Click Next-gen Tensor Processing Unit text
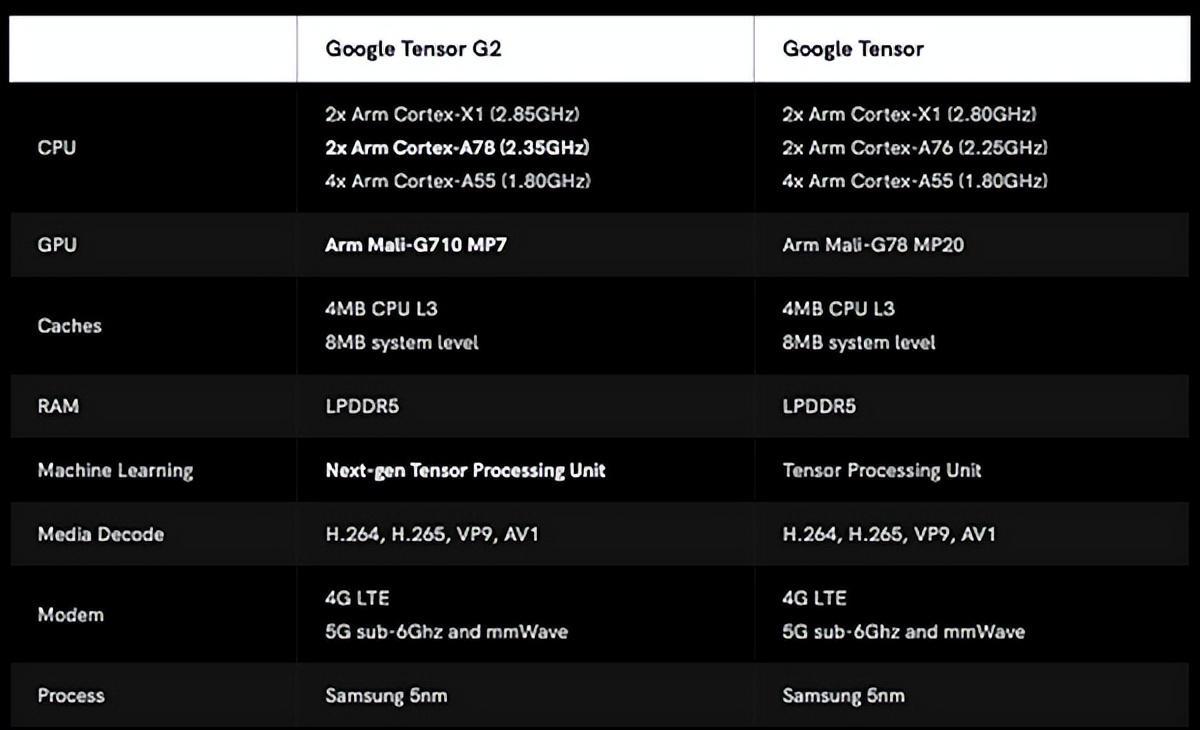 [x=465, y=470]
